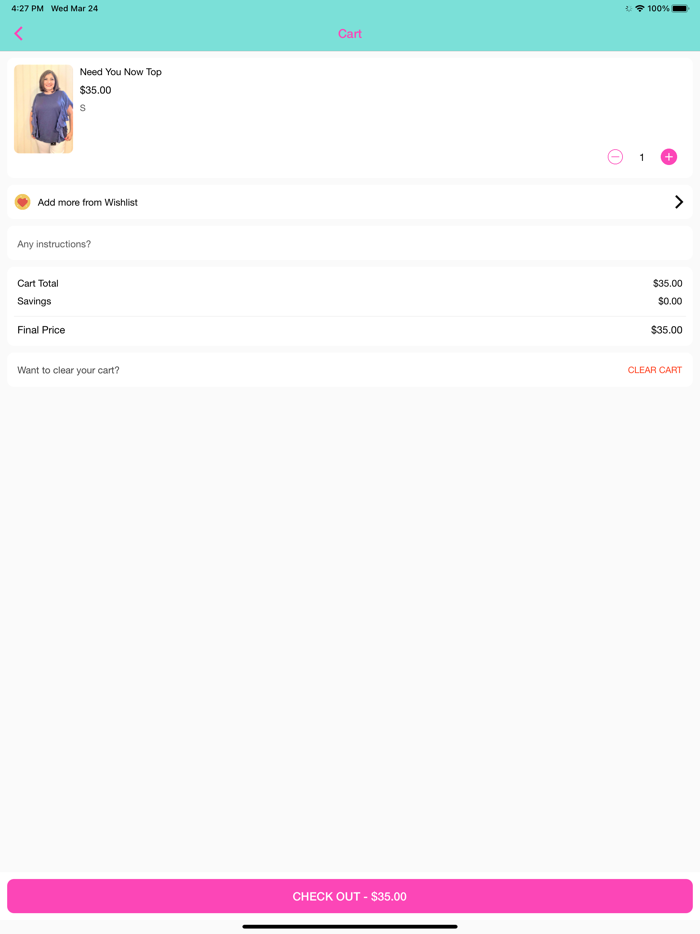Tap the CHECK OUT - $35.00 button

(350, 896)
